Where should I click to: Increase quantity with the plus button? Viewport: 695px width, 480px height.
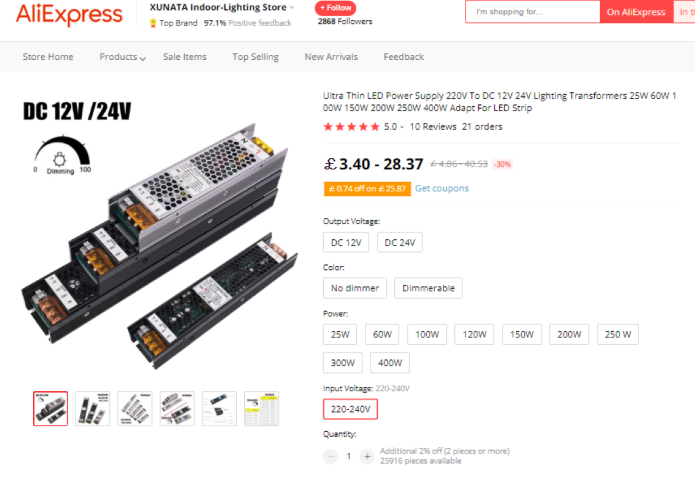[367, 456]
